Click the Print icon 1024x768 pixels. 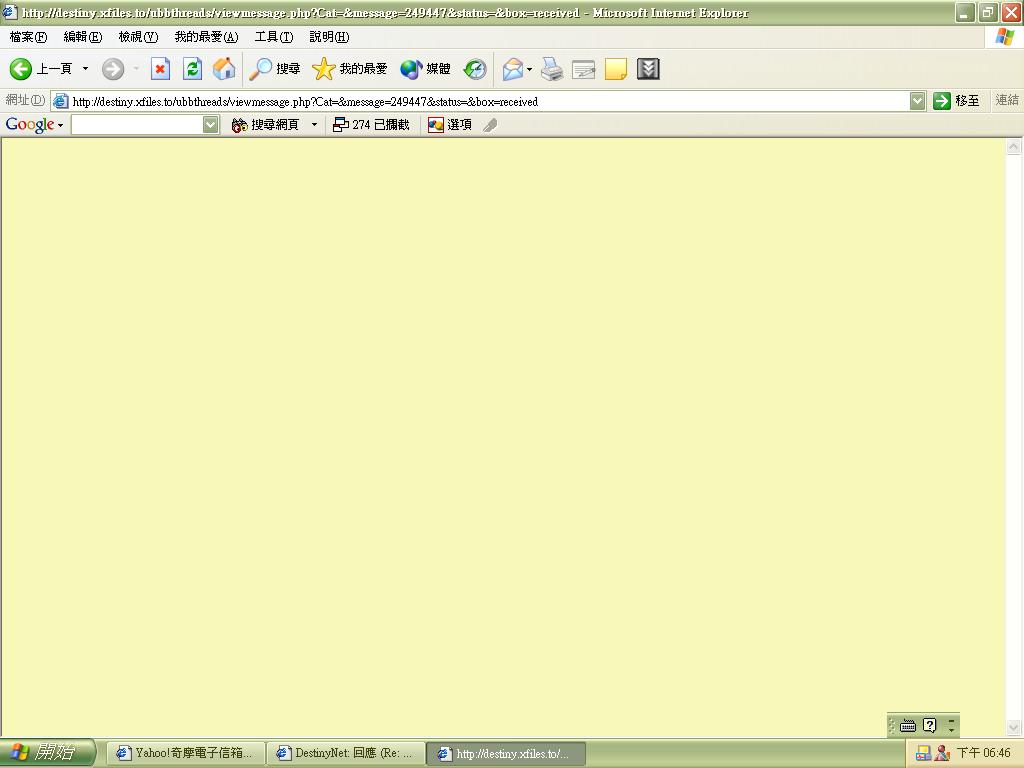tap(552, 69)
